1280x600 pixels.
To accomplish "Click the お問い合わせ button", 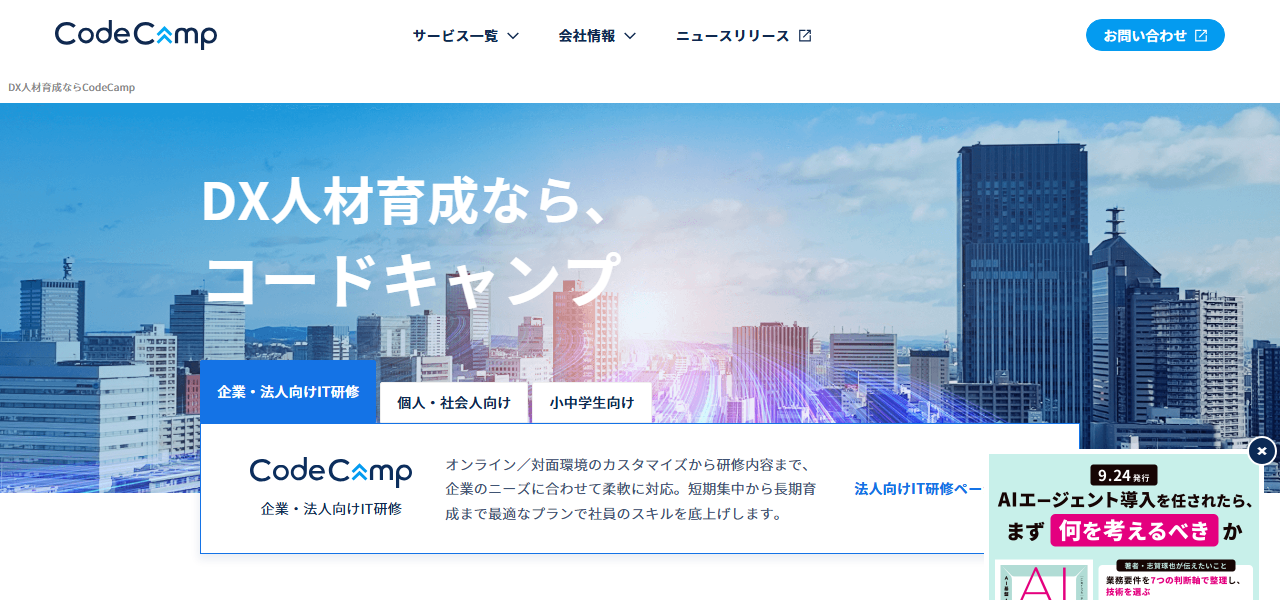I will [x=1155, y=35].
